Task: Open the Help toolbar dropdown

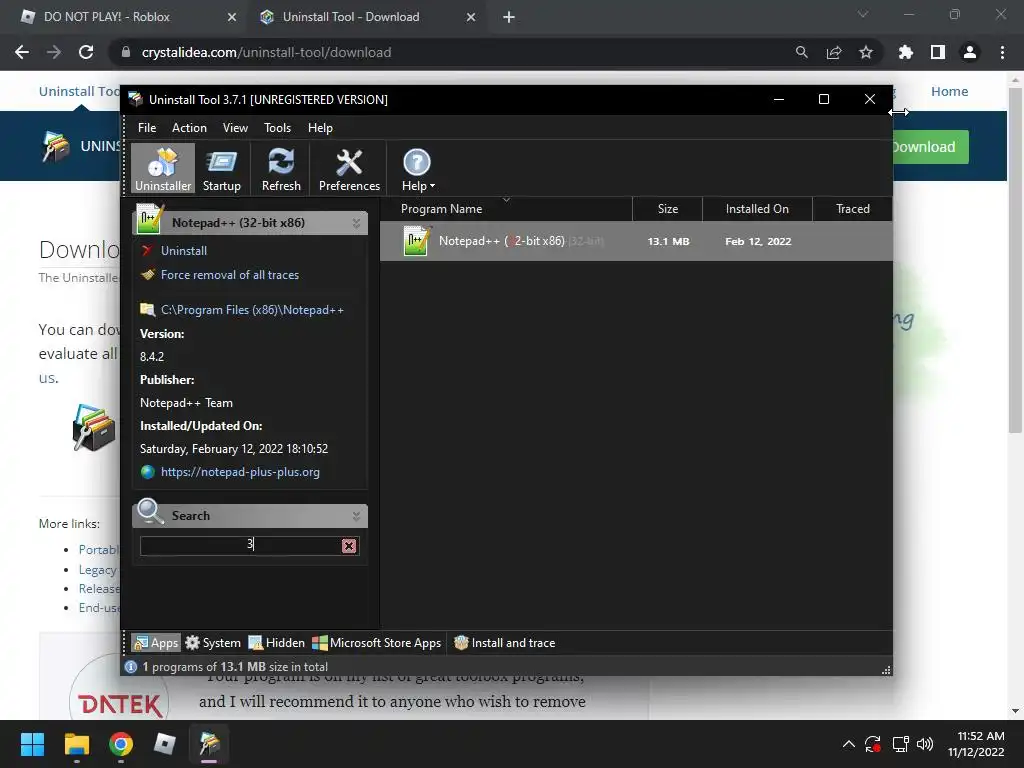Action: 417,169
